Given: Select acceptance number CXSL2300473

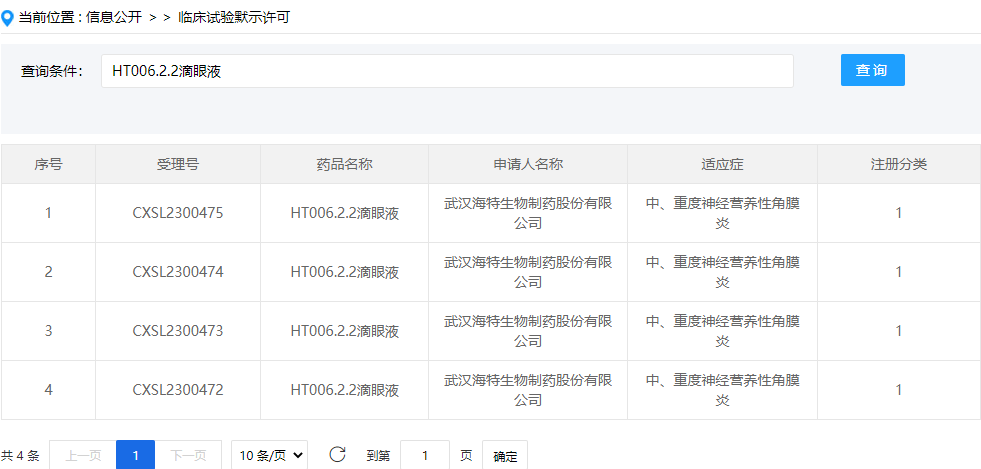Looking at the screenshot, I should (178, 331).
